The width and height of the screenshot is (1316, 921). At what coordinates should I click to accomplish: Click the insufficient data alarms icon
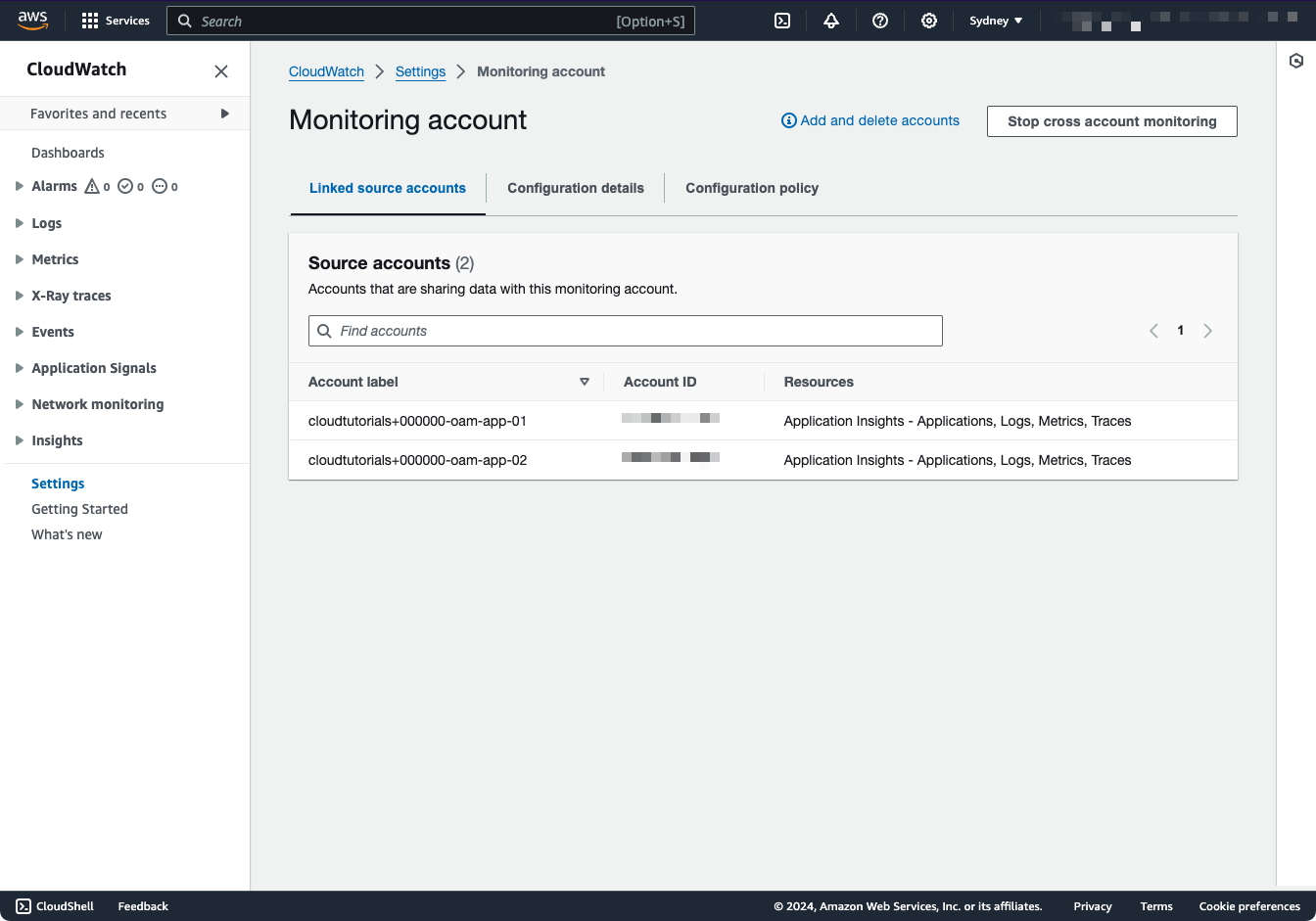pos(160,186)
